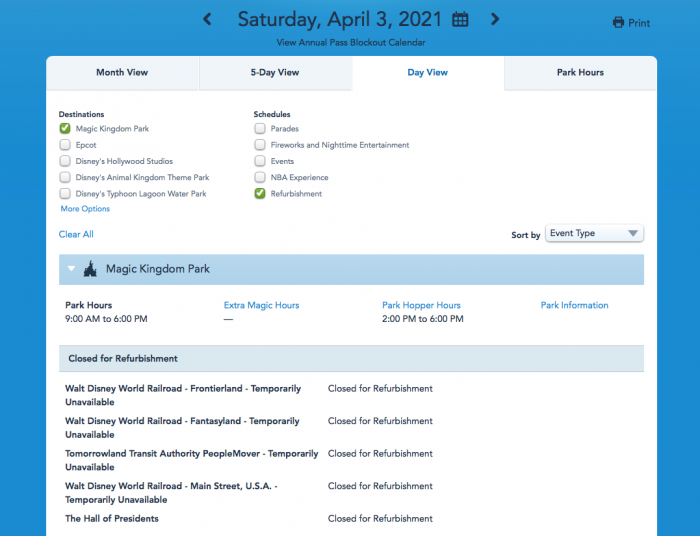
Task: Uncheck the Magic Kingdom Park checkbox
Action: click(x=65, y=129)
